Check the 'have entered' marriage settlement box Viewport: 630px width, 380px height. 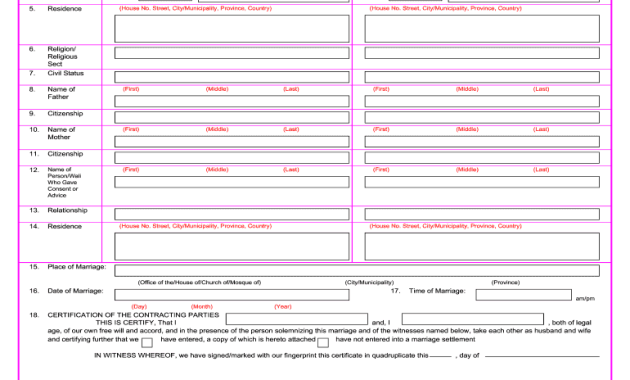147,343
